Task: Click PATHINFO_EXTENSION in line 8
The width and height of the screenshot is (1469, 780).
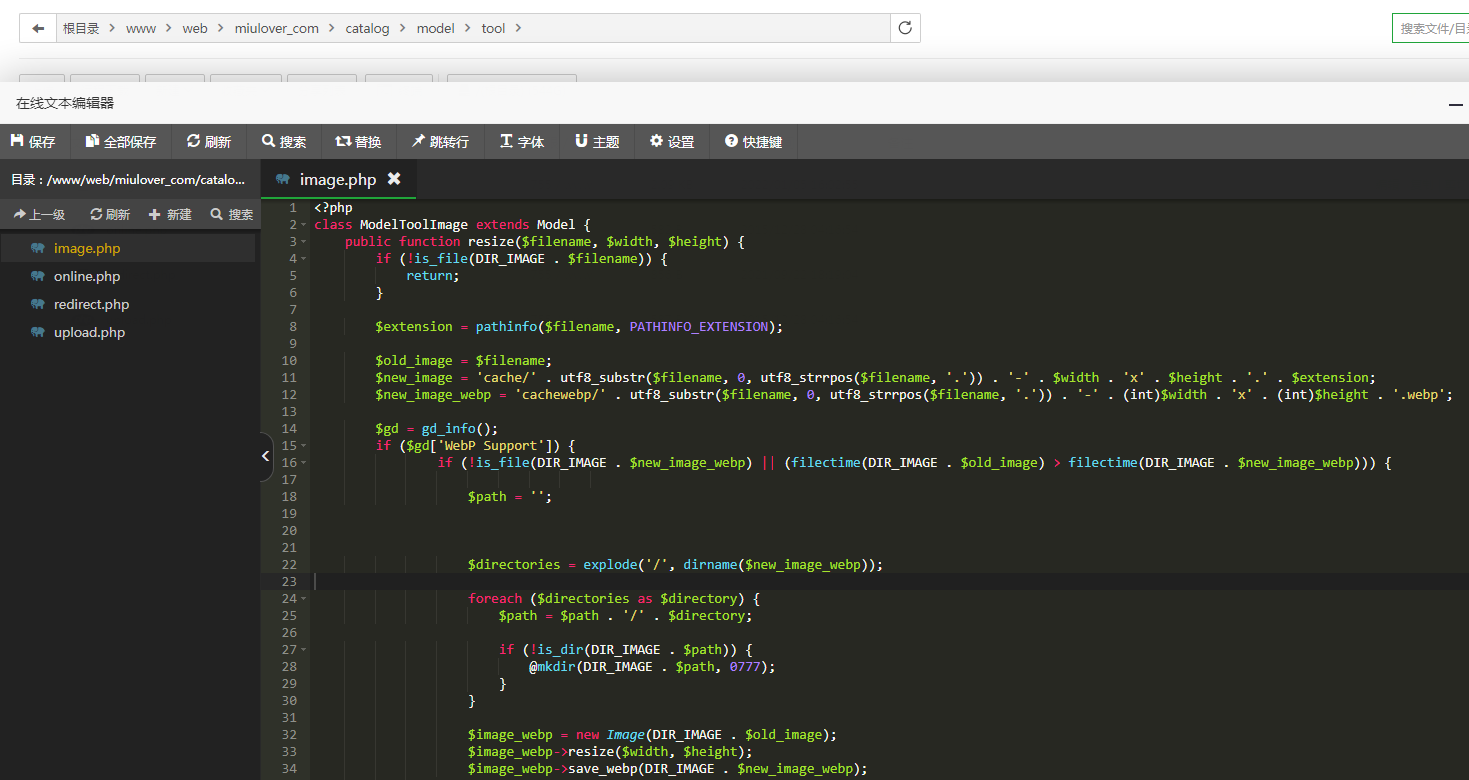Action: pyautogui.click(x=699, y=327)
